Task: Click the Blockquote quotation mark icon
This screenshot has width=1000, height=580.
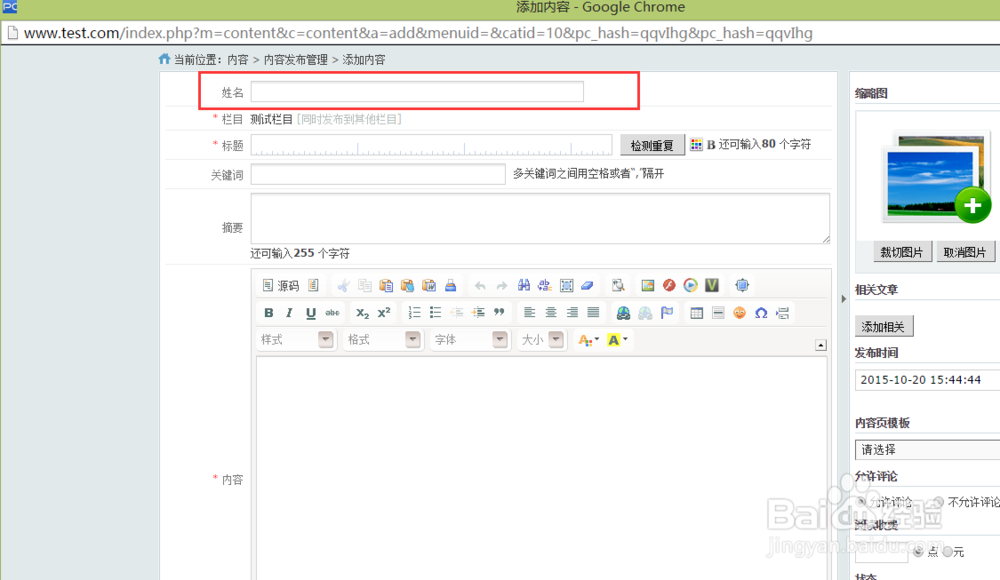Action: [499, 313]
